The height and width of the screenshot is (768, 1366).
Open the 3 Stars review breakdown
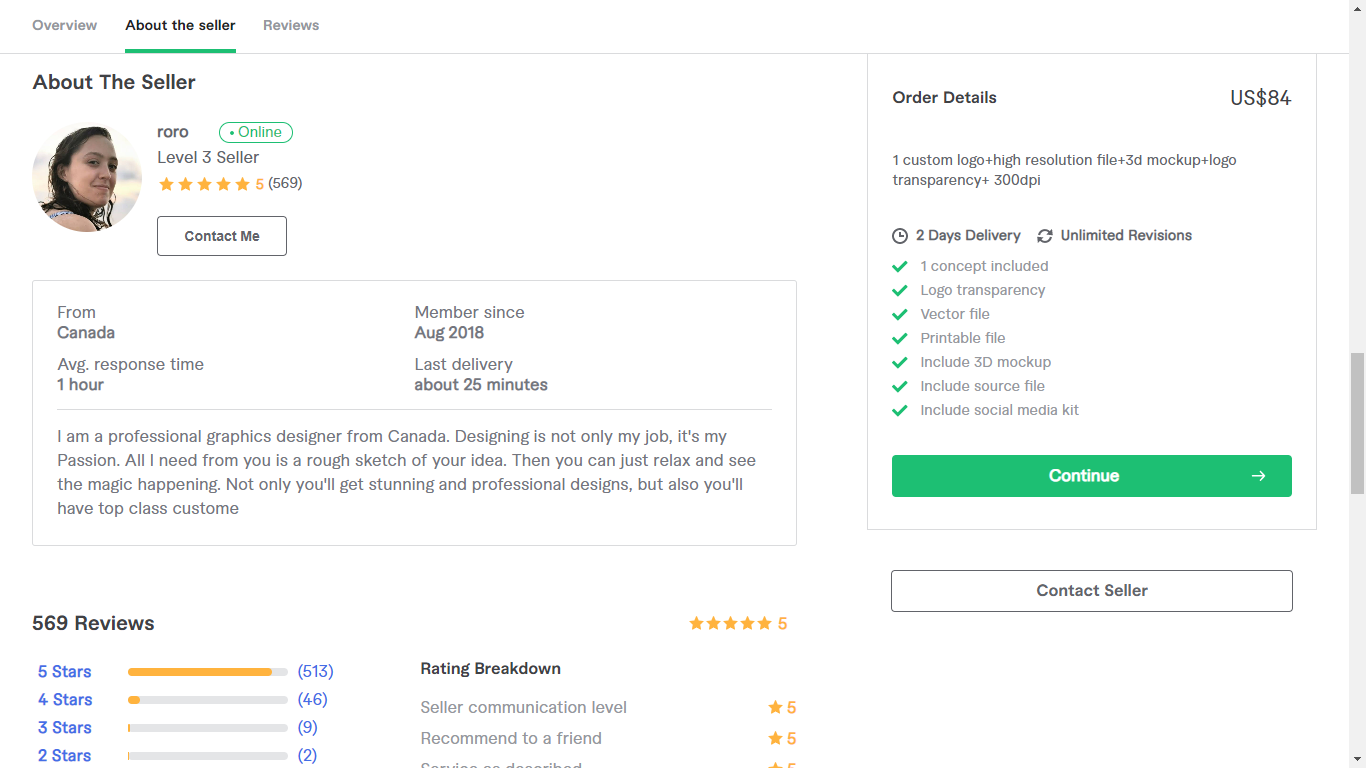(x=64, y=727)
